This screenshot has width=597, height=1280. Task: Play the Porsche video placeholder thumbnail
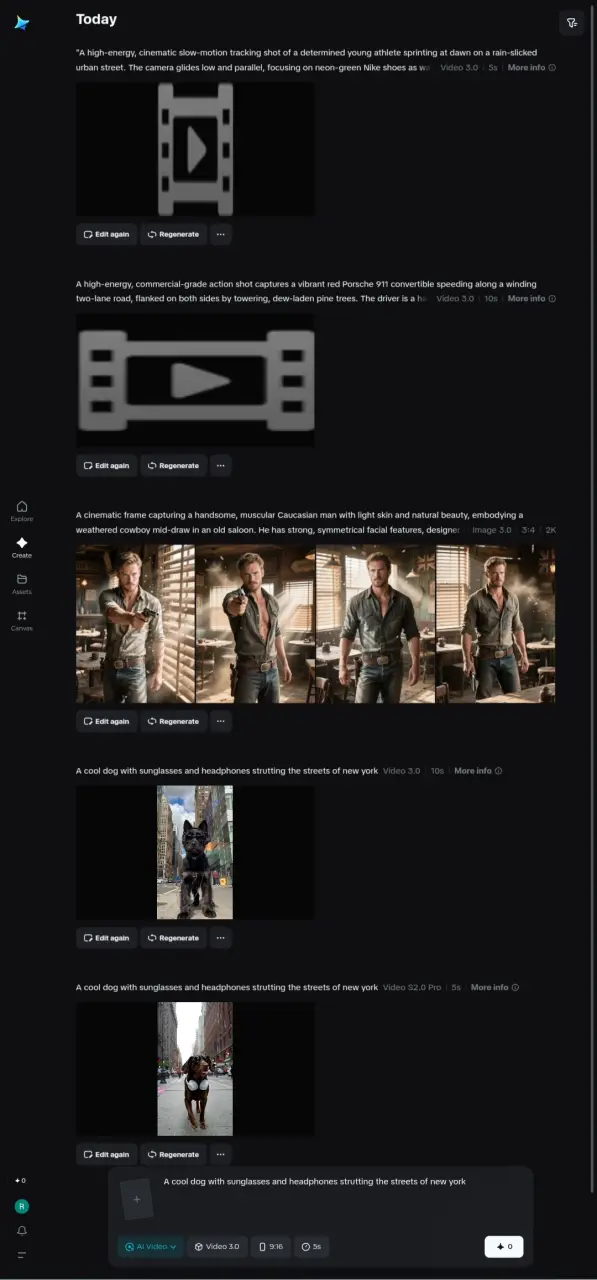click(x=195, y=380)
